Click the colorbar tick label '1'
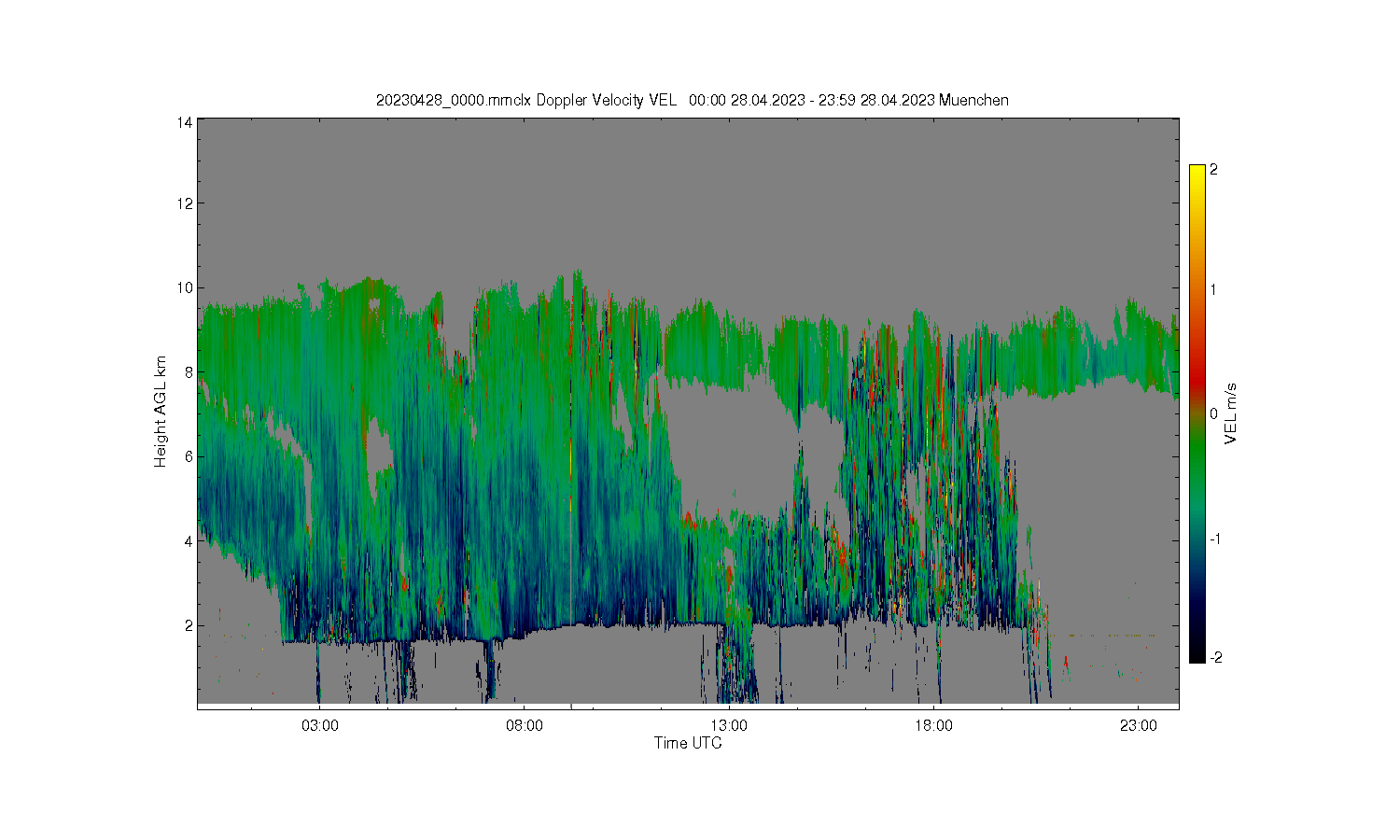 (1213, 289)
